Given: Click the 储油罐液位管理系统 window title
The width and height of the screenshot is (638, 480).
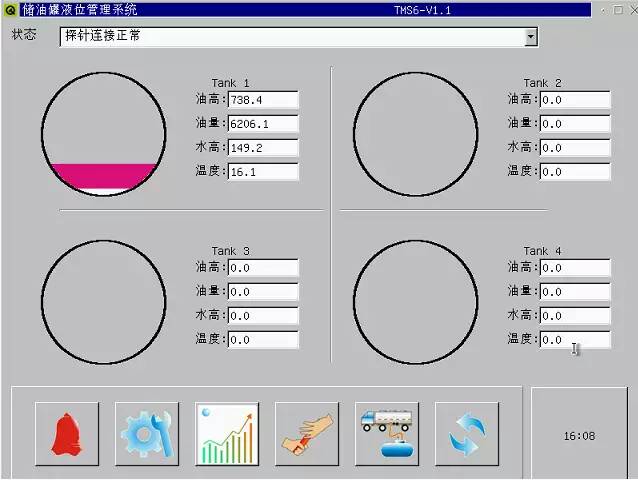Looking at the screenshot, I should coord(80,10).
